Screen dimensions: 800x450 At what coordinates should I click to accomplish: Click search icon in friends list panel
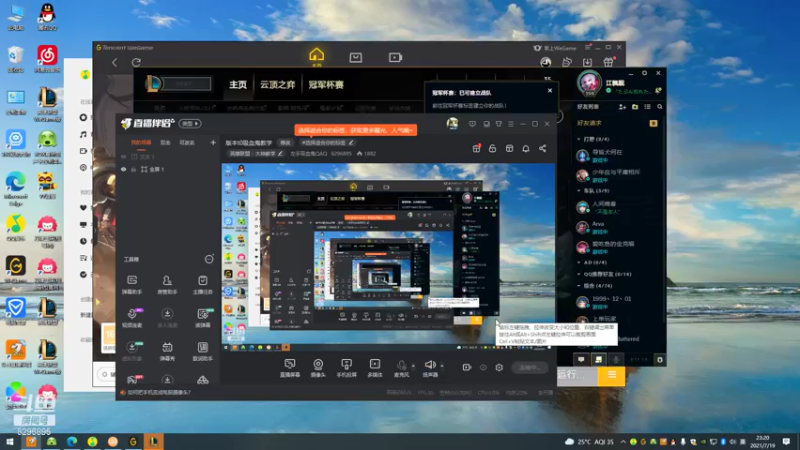point(660,107)
